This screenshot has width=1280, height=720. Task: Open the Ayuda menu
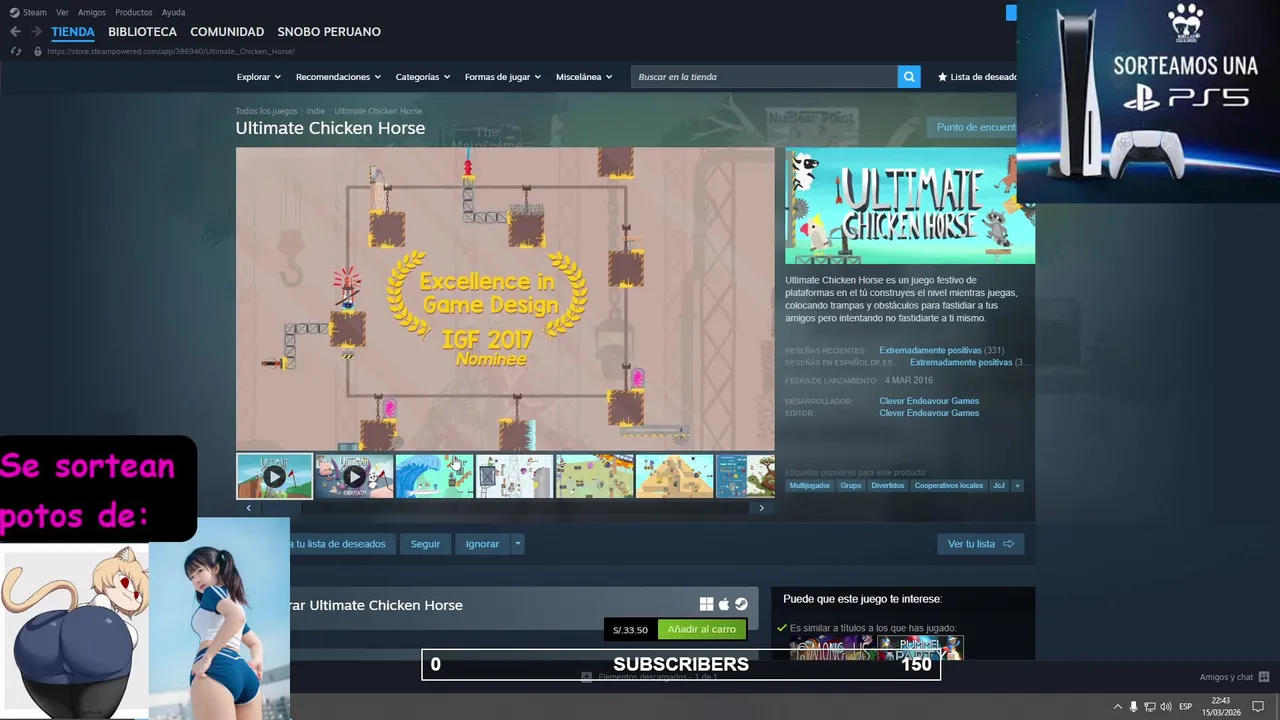(173, 12)
